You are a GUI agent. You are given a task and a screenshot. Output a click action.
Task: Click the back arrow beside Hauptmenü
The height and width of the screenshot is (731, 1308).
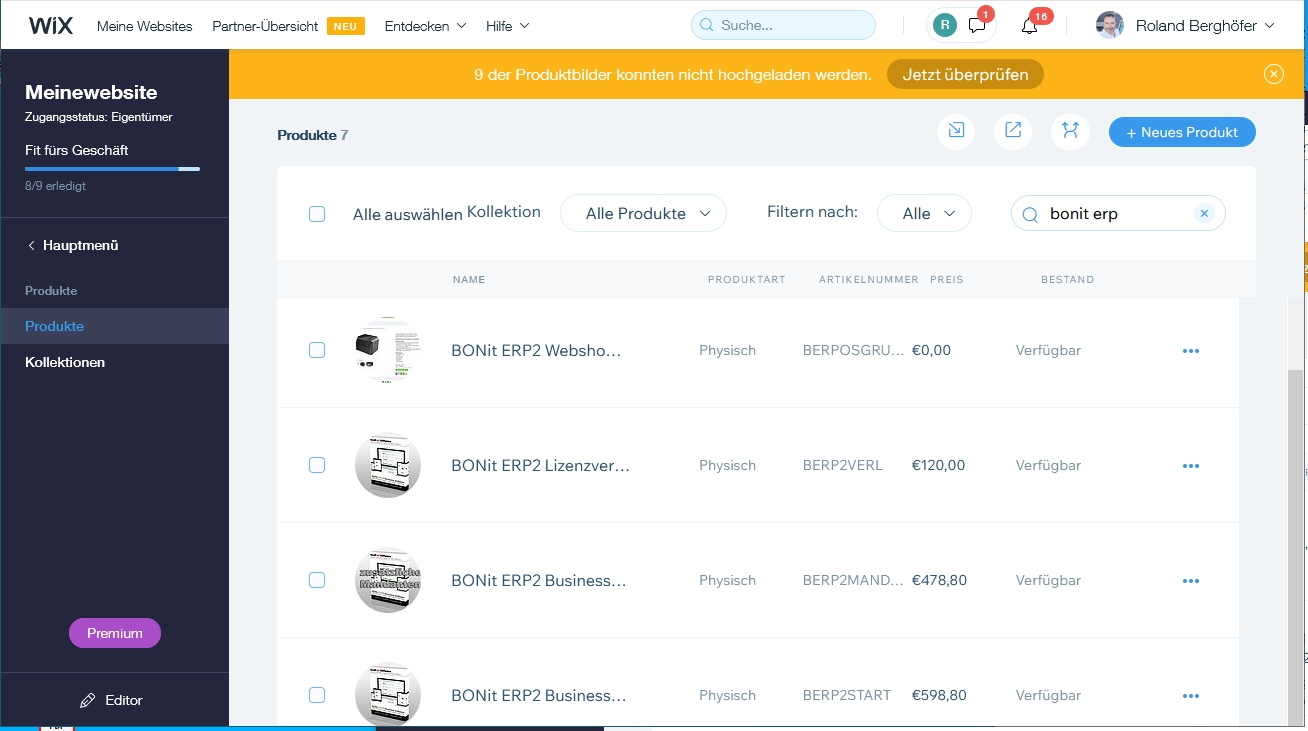click(x=31, y=245)
